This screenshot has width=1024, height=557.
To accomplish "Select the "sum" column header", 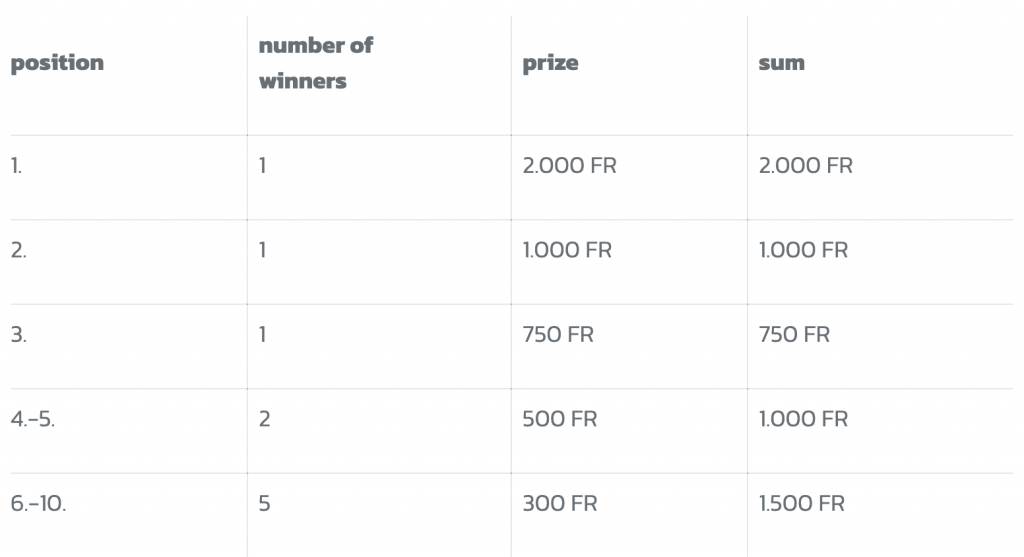I will (781, 63).
